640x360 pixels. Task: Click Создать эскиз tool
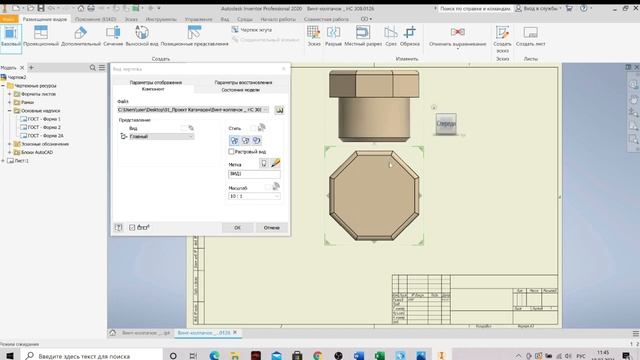pyautogui.click(x=502, y=39)
